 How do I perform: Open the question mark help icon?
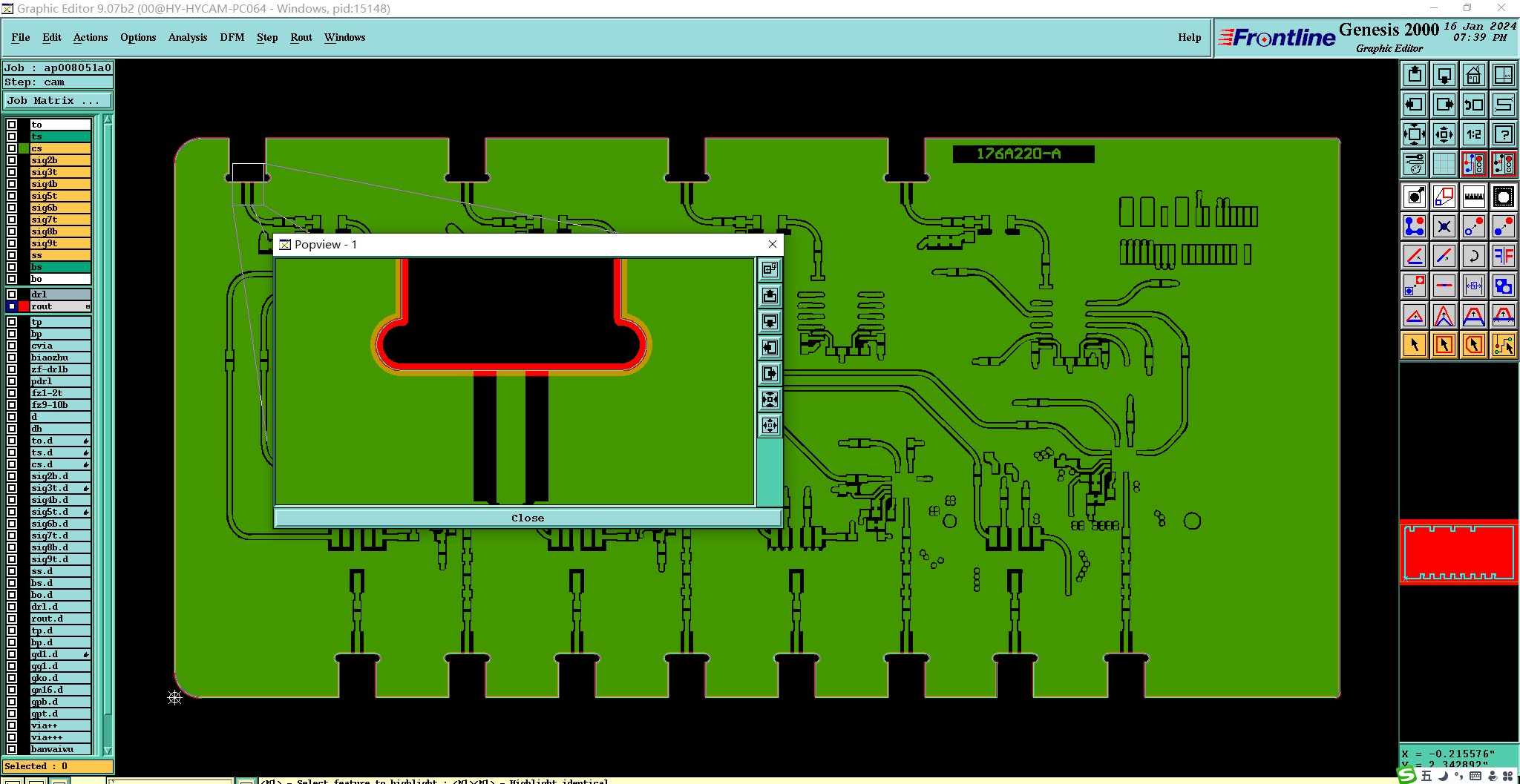1503,134
